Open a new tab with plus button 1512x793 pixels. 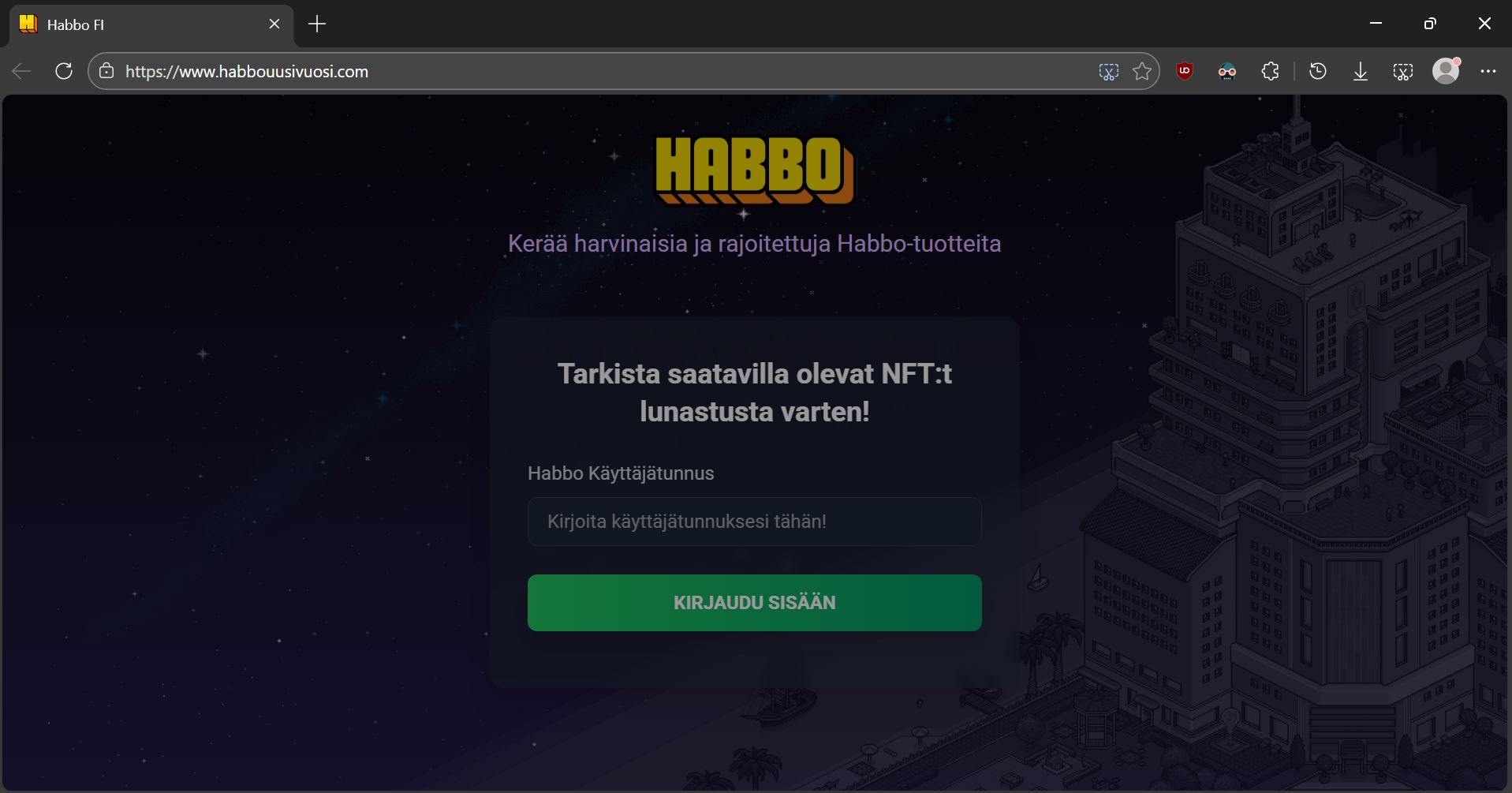(x=317, y=24)
